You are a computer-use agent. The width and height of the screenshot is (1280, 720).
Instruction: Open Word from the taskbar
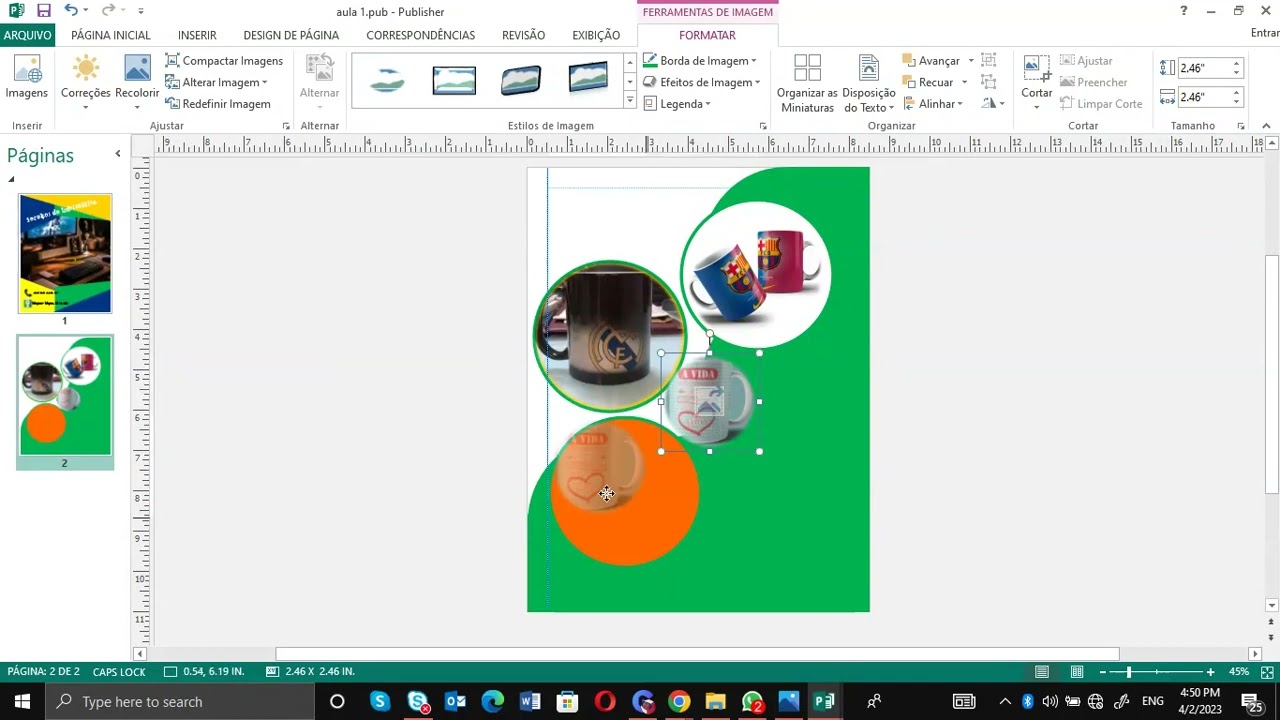[x=530, y=701]
